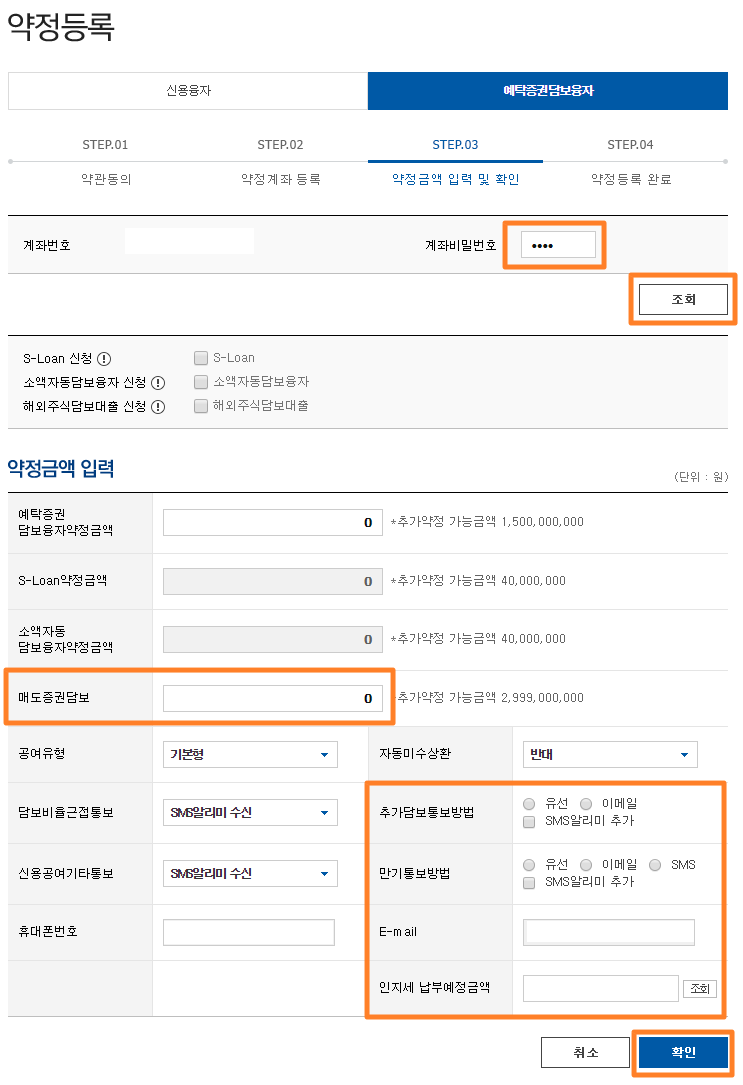This screenshot has width=743, height=1085.
Task: Check the 소액자동담보융자 checkbox
Action: (201, 382)
